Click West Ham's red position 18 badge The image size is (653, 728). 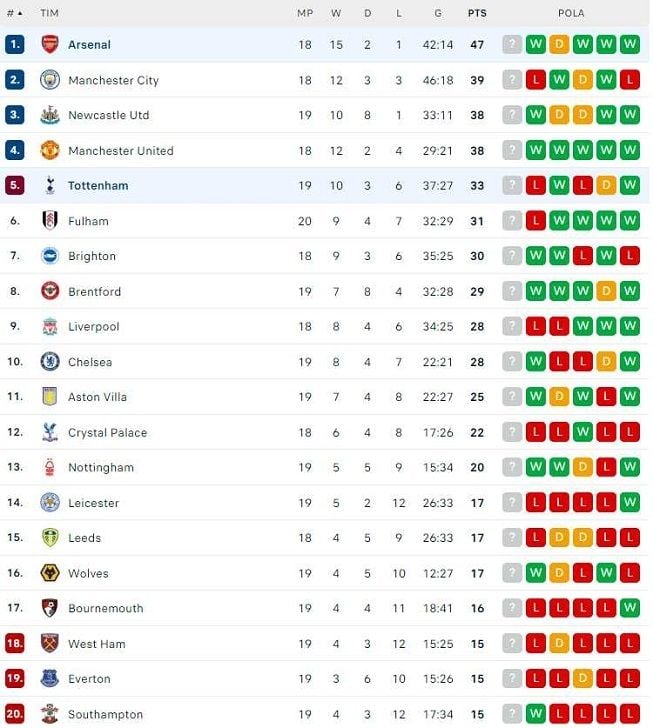(14, 644)
